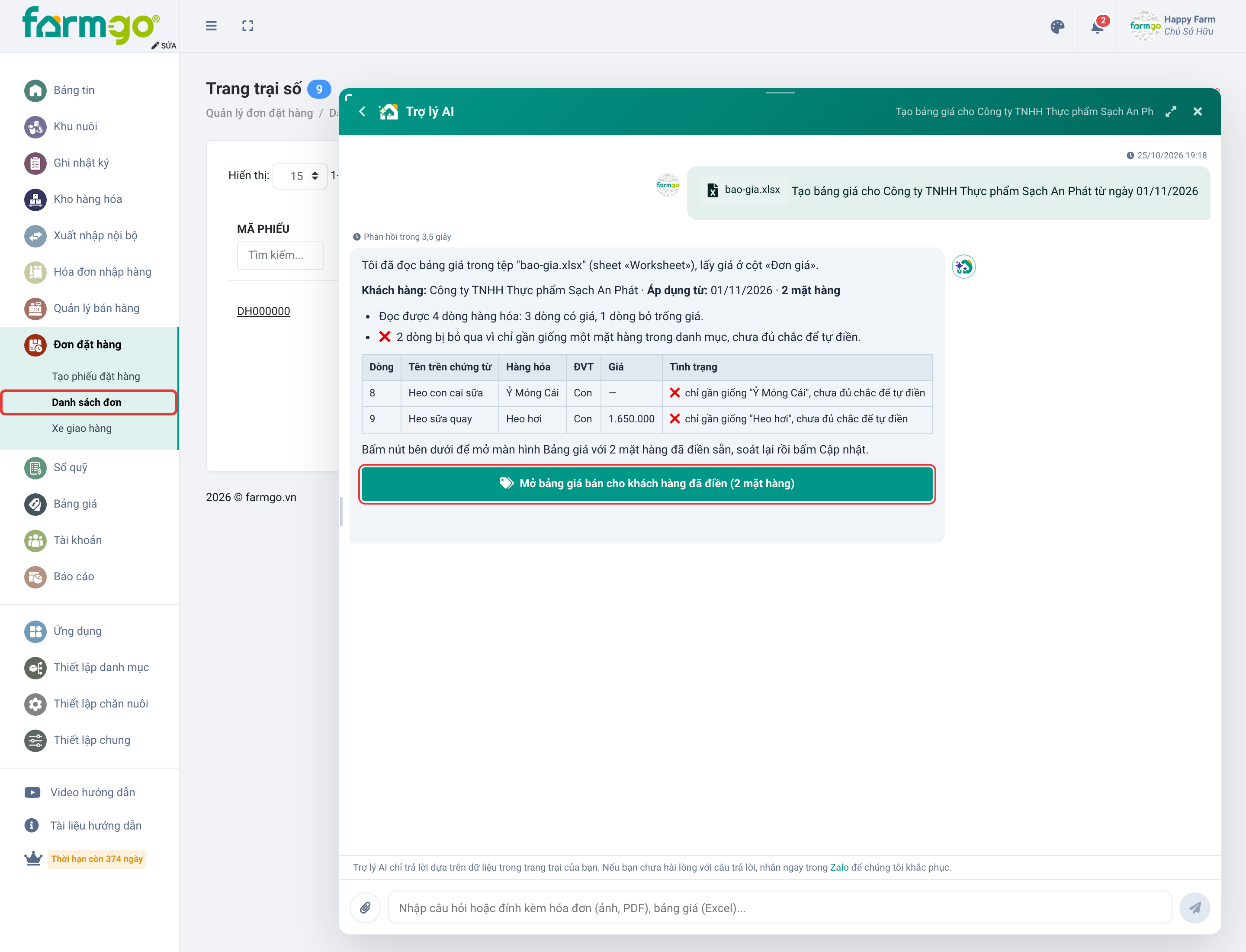The image size is (1246, 952).
Task: Open order link DH000000
Action: pos(263,311)
